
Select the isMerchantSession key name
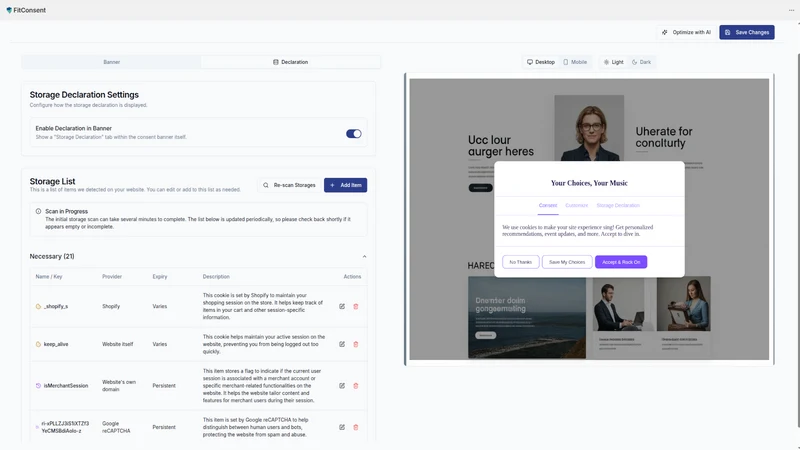click(x=66, y=386)
